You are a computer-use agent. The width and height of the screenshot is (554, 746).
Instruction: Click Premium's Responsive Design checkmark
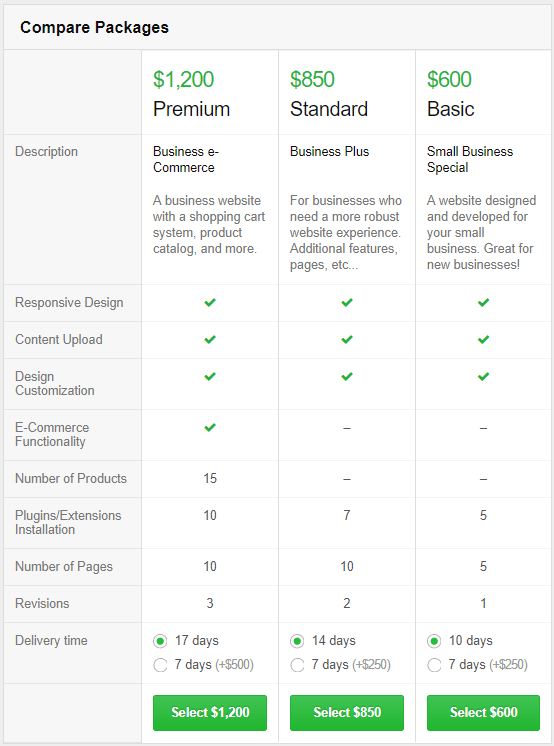[x=210, y=303]
